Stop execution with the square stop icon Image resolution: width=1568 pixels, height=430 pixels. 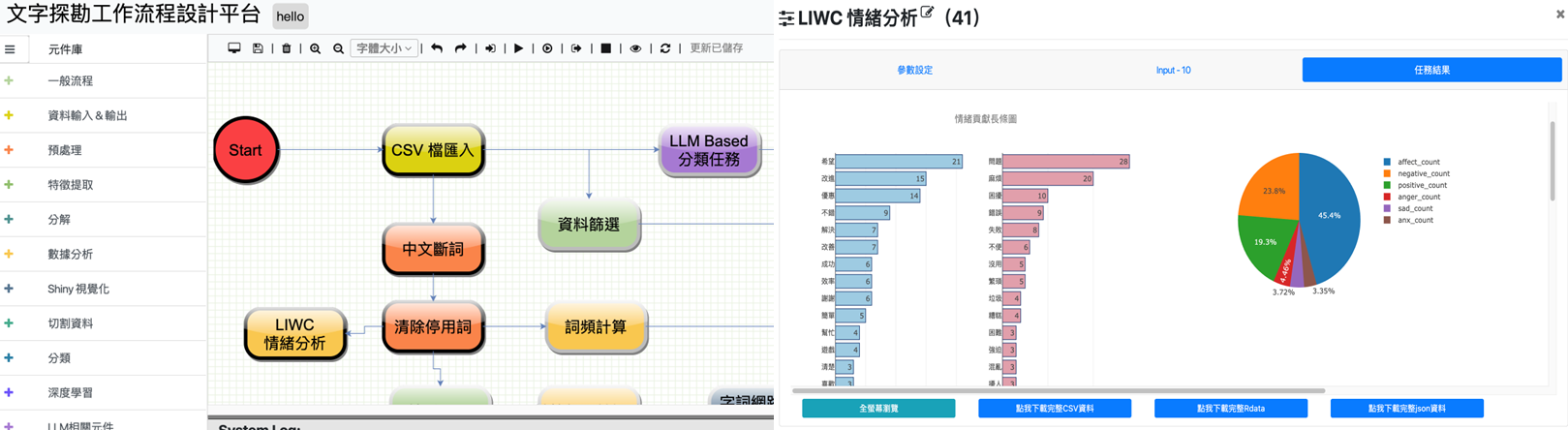[605, 48]
